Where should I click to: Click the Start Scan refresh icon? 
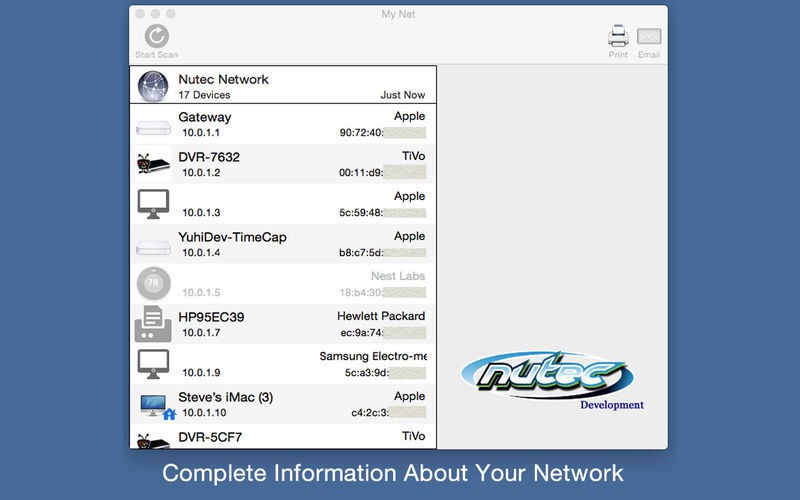coord(157,36)
